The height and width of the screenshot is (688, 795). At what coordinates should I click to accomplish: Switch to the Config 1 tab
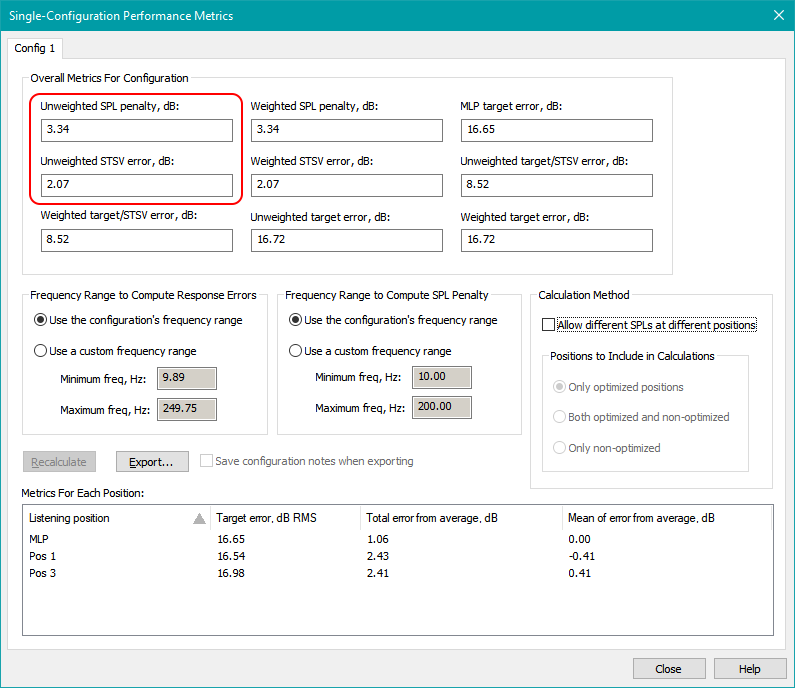[34, 48]
